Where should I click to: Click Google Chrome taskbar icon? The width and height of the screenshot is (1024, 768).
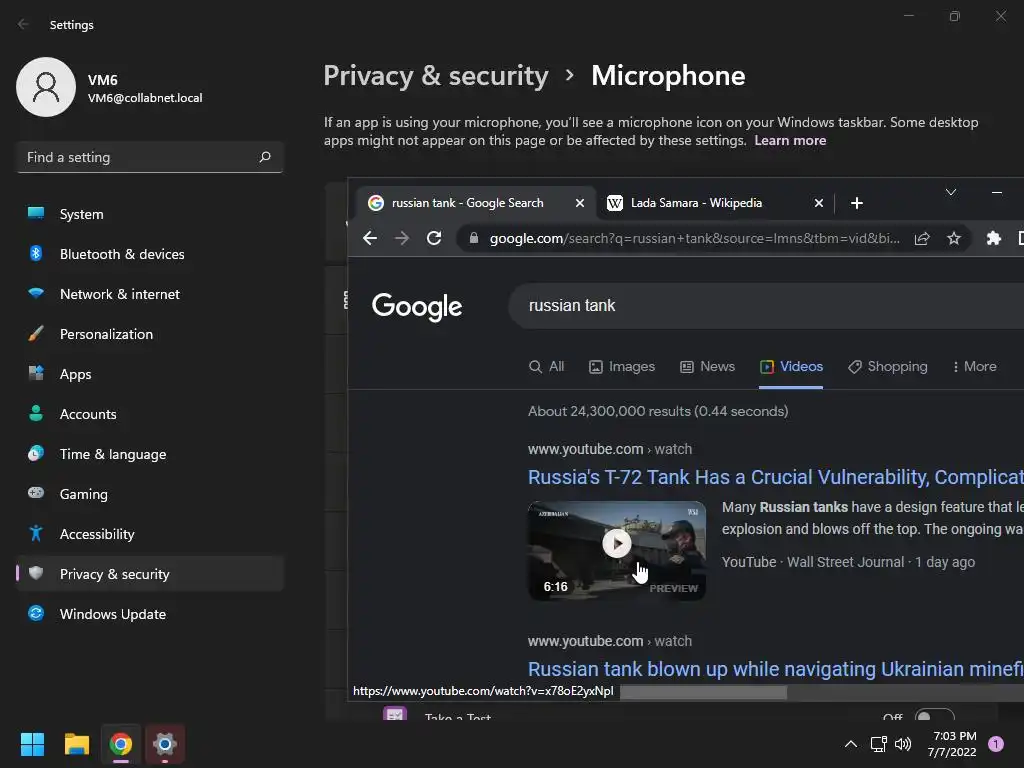(x=121, y=744)
